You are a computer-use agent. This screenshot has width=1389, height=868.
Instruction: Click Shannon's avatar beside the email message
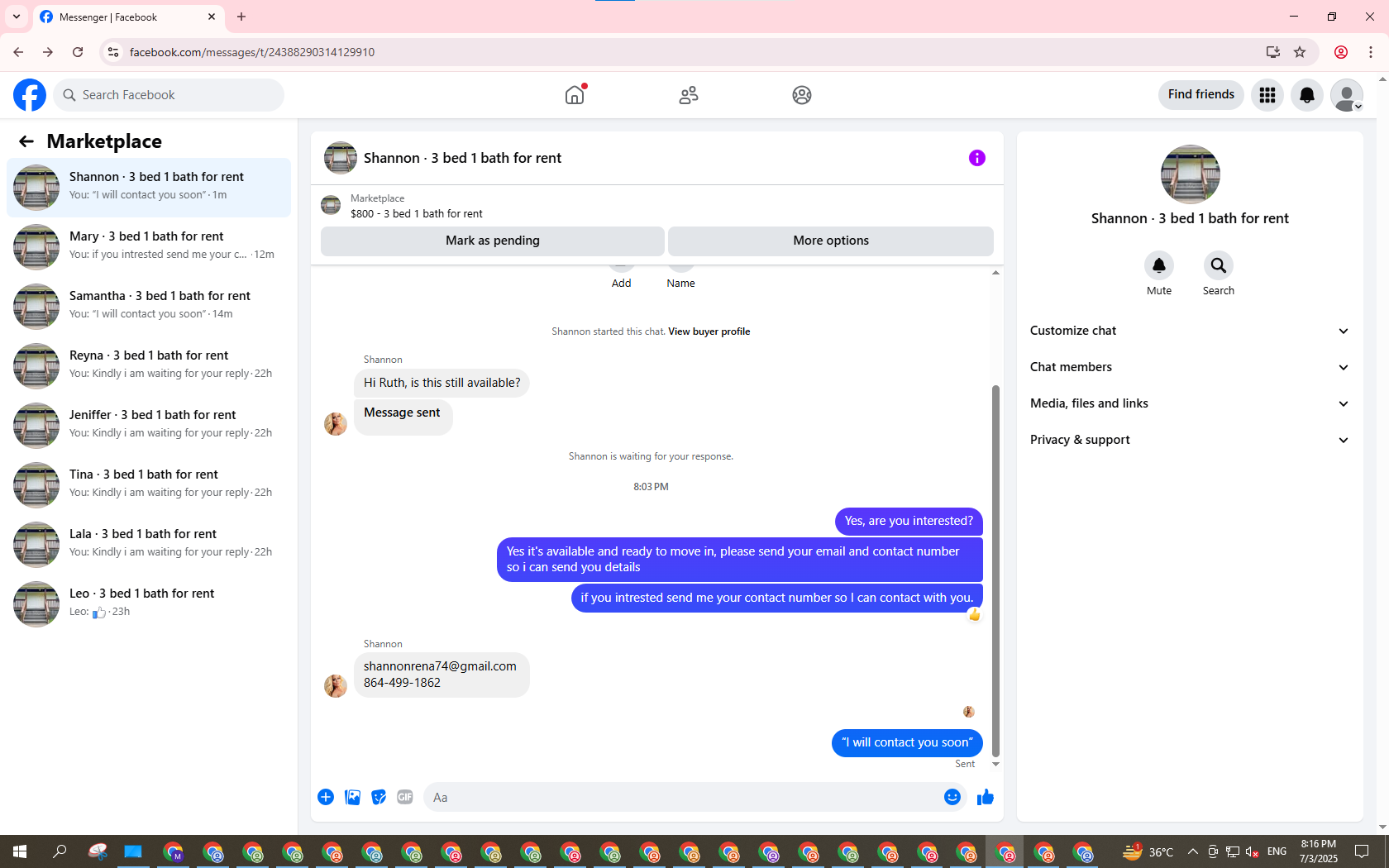point(336,686)
